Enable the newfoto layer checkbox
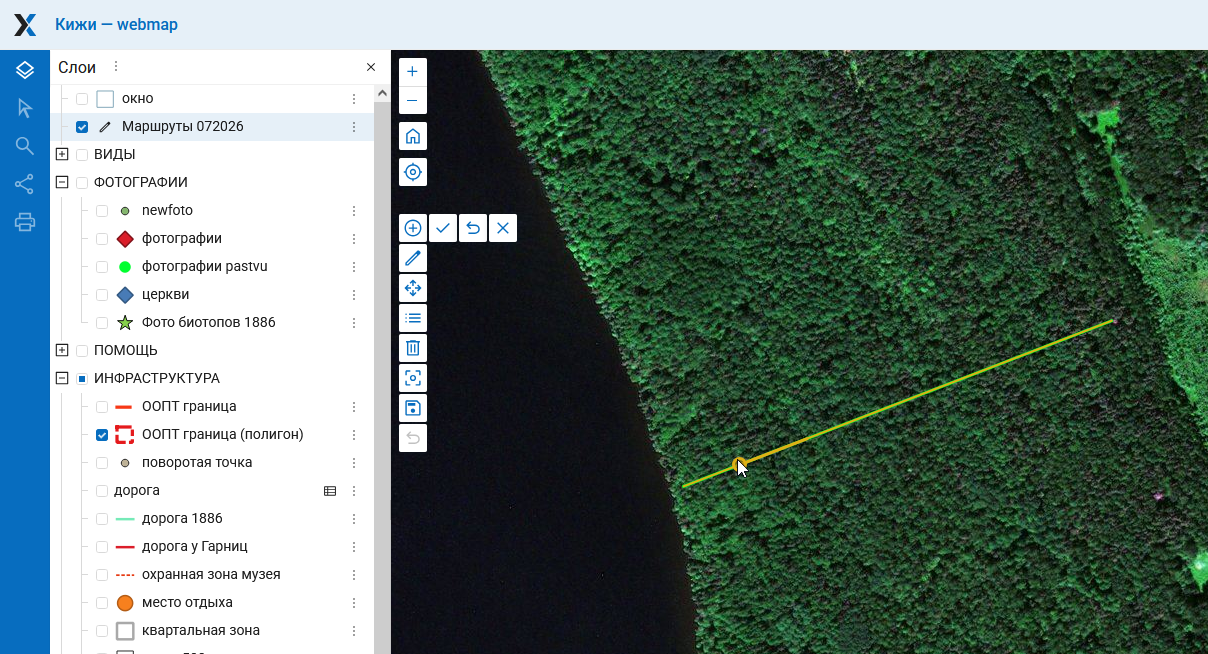This screenshot has height=654, width=1208. coord(102,211)
